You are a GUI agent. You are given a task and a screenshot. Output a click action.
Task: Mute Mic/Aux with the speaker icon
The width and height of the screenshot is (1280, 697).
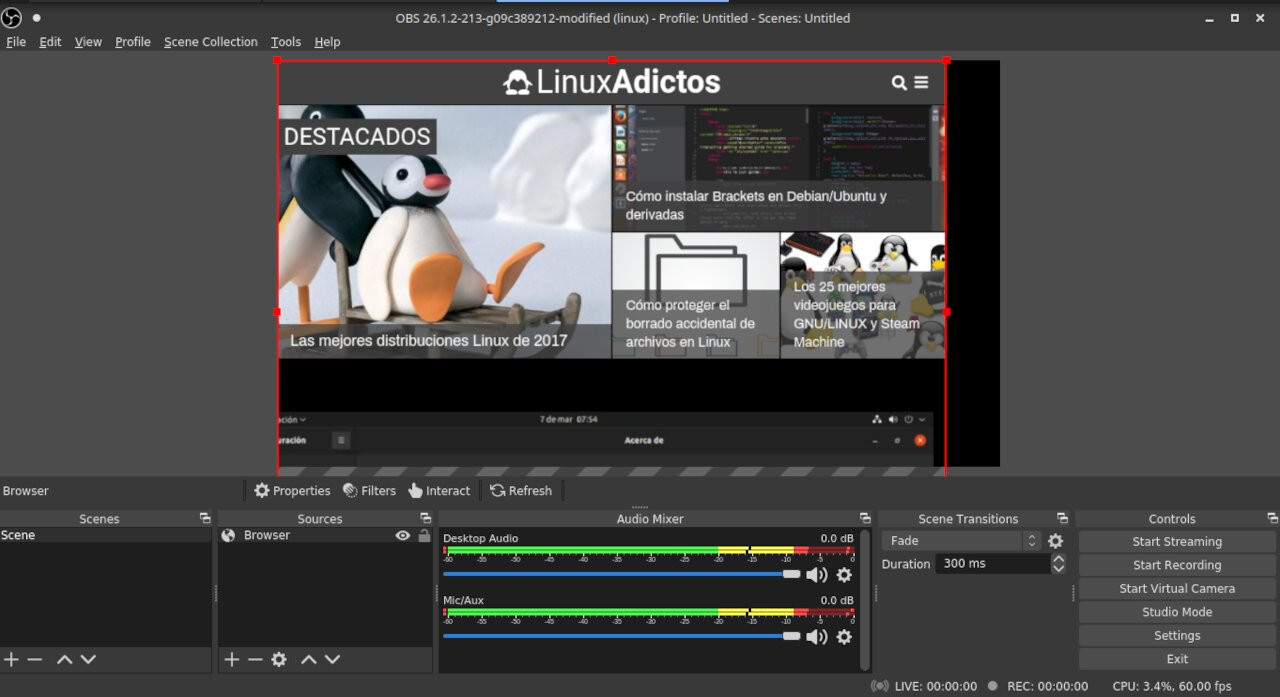pos(817,636)
